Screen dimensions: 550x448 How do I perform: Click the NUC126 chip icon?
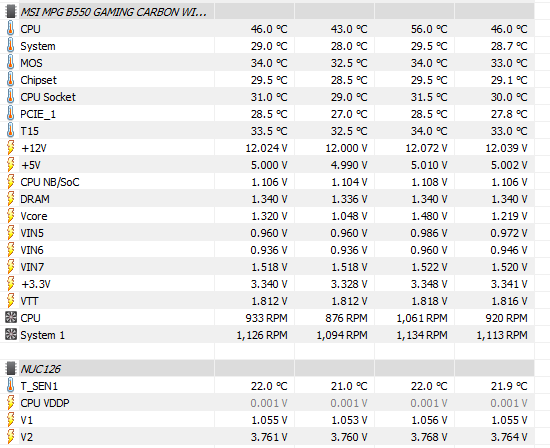[11, 369]
